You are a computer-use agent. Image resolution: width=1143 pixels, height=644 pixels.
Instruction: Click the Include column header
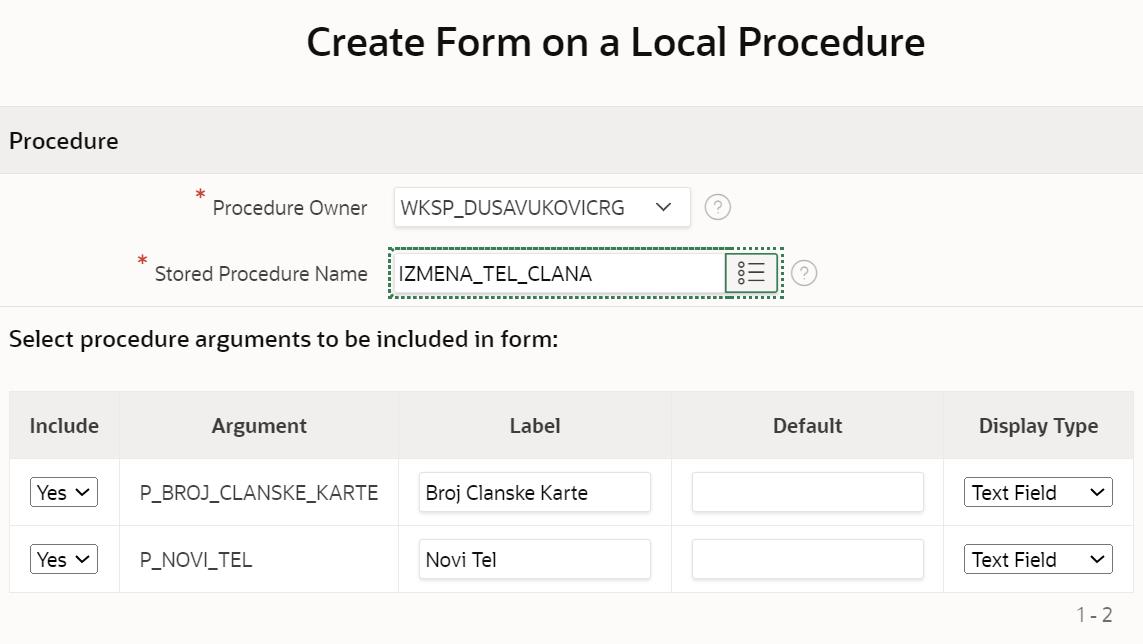tap(64, 426)
